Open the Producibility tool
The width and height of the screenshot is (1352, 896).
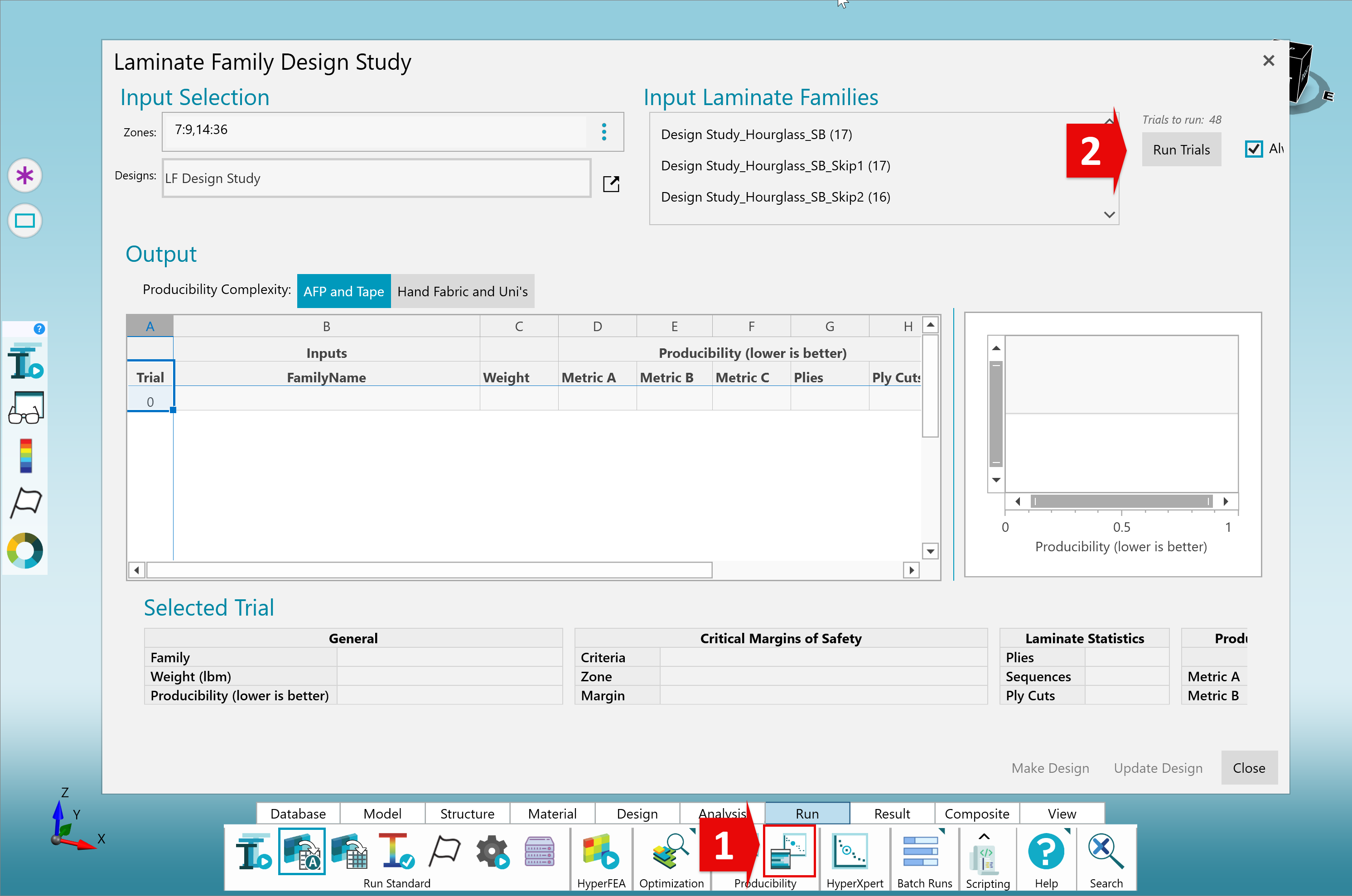tap(788, 851)
